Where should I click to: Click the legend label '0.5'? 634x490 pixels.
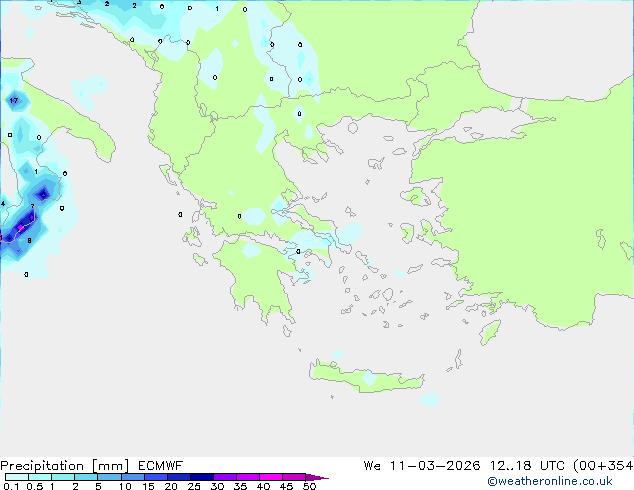[x=35, y=486]
